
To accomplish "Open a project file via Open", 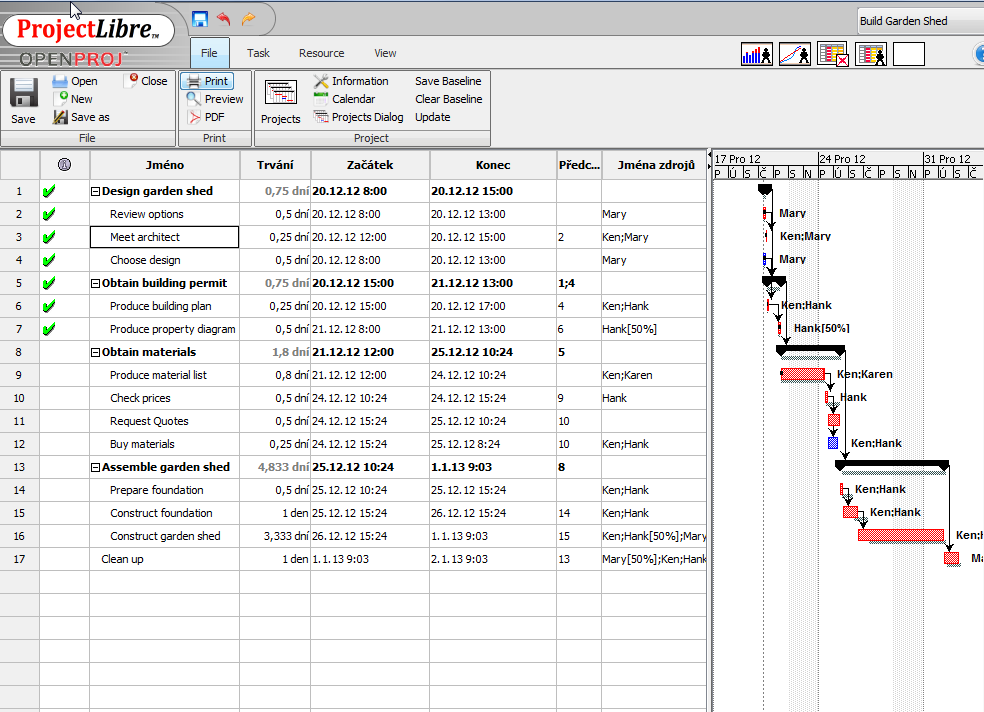I will click(x=75, y=81).
